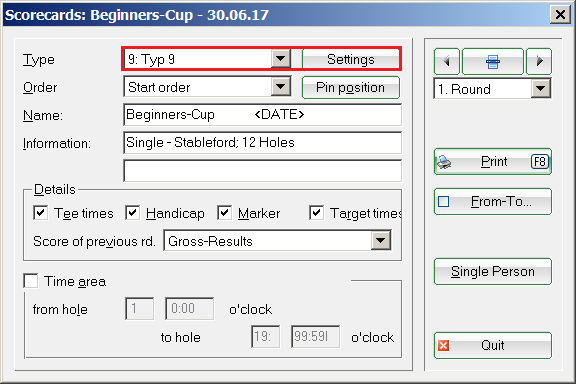Toggle the Target times checkbox
The image size is (576, 384).
[x=316, y=213]
